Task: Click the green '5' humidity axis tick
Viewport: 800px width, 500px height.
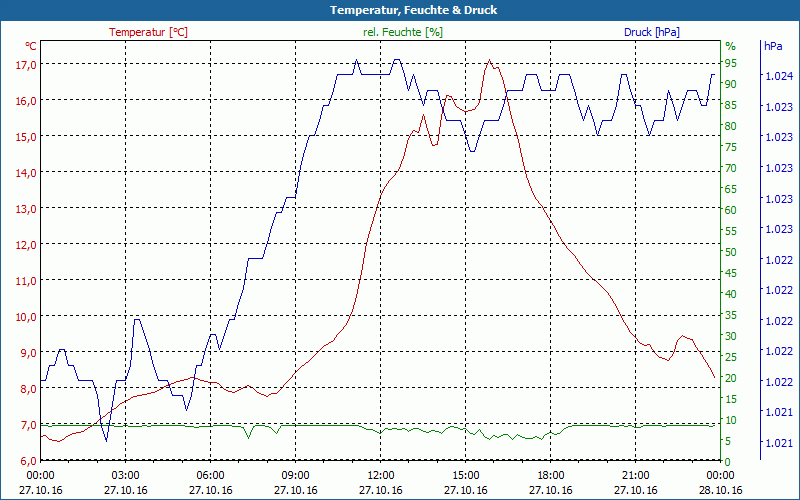Action: point(729,441)
